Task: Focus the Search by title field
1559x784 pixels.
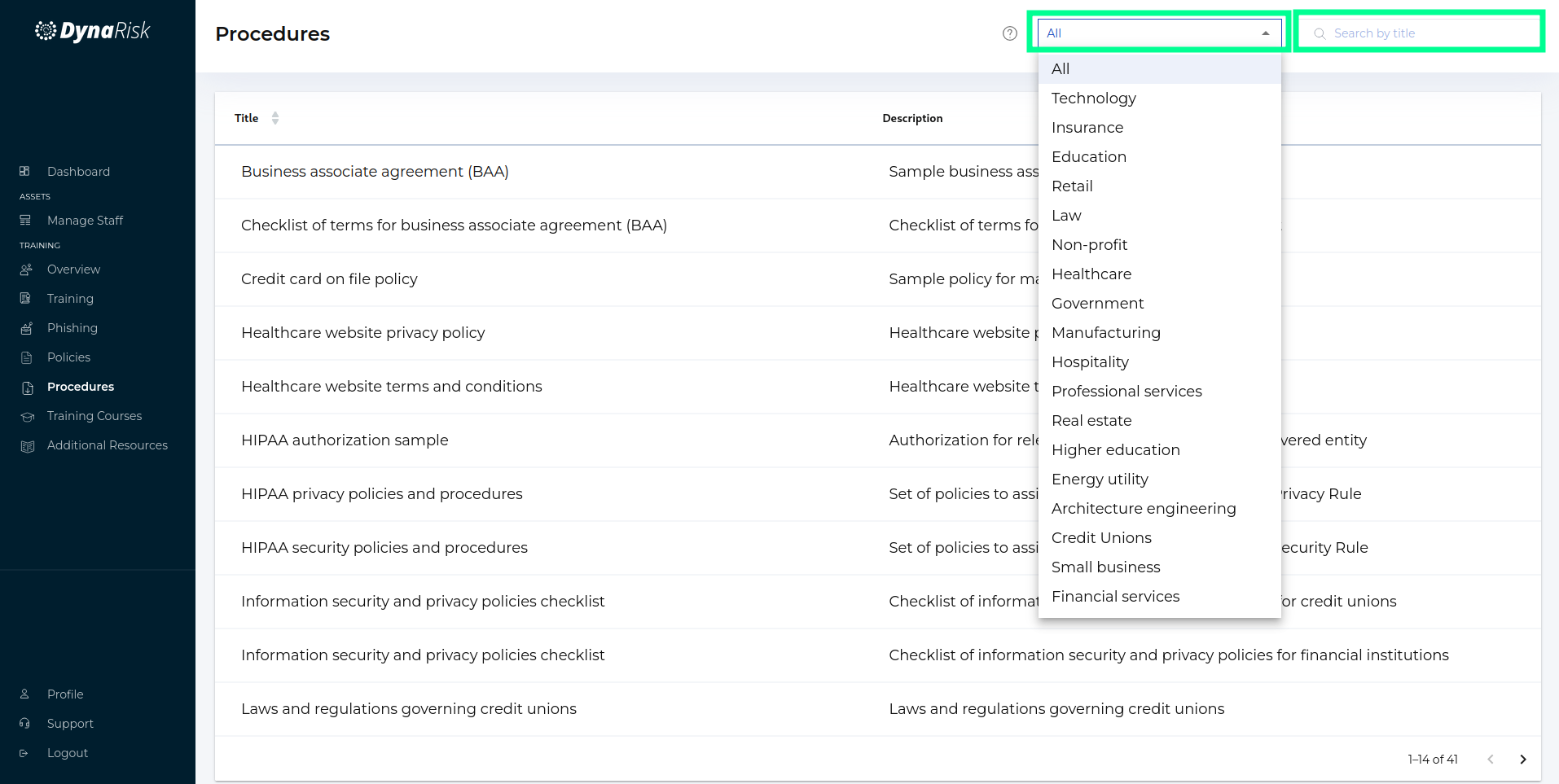Action: pos(1420,33)
